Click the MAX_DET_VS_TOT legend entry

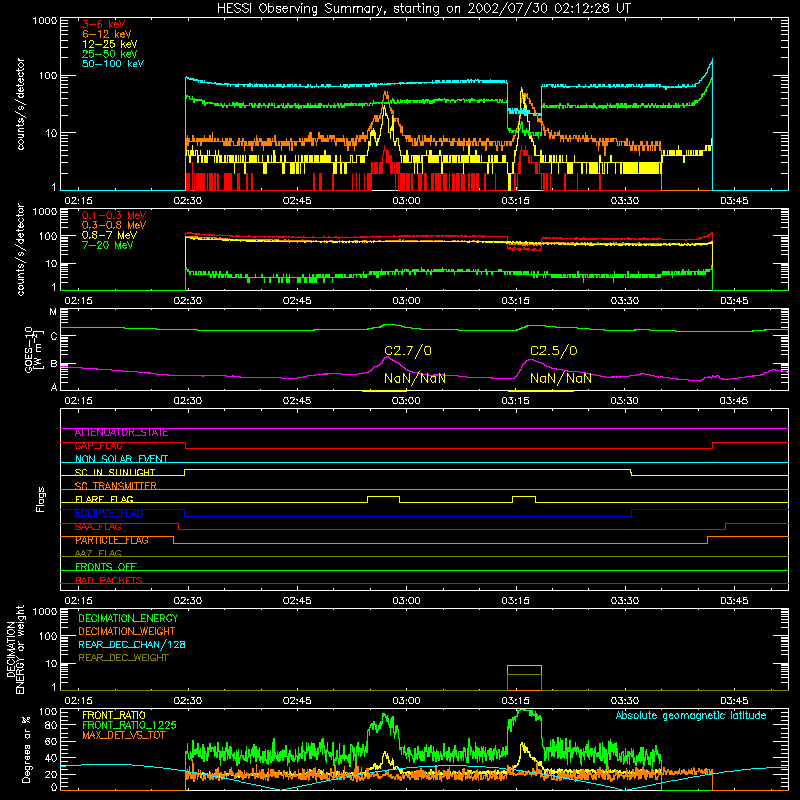124,735
